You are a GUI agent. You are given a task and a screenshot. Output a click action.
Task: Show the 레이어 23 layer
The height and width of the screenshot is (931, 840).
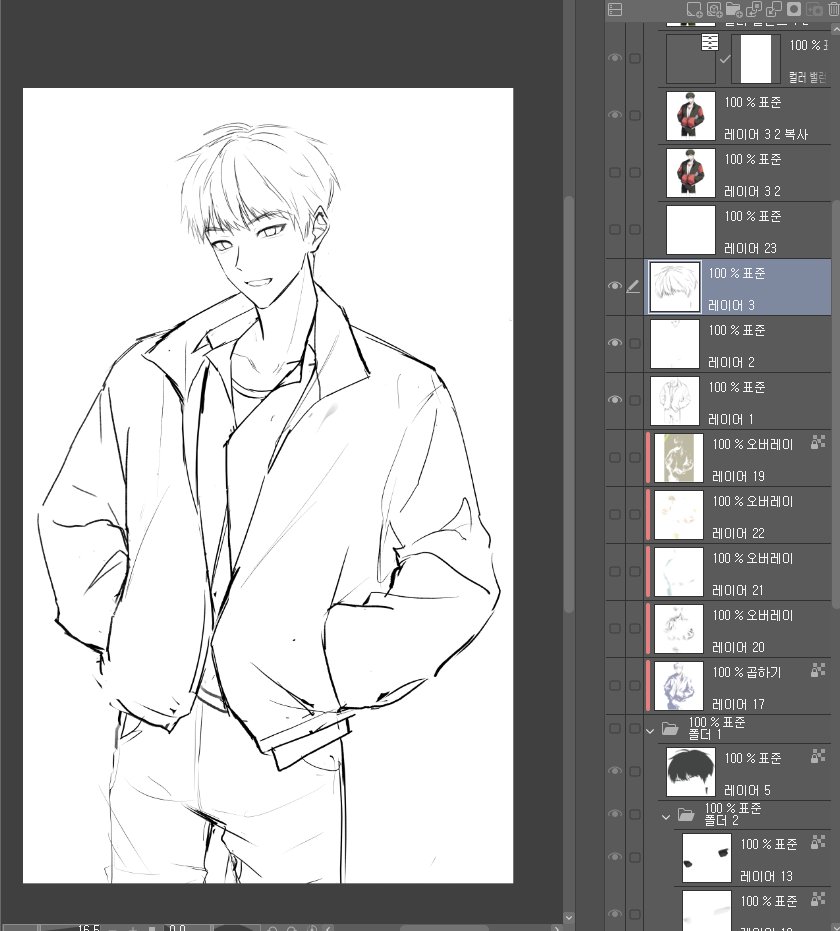click(615, 229)
